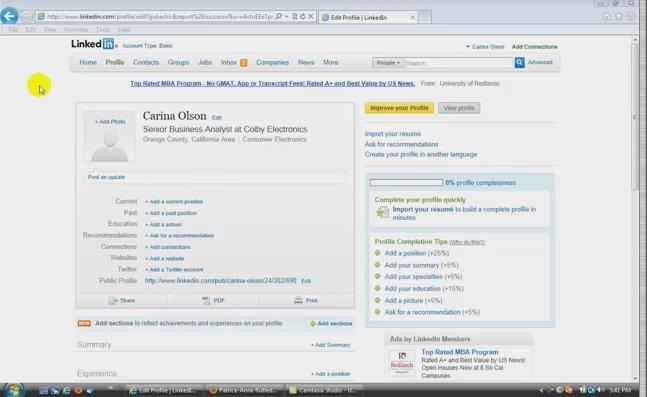Click the green Add sections plus icon
This screenshot has width=647, height=397.
[x=313, y=324]
